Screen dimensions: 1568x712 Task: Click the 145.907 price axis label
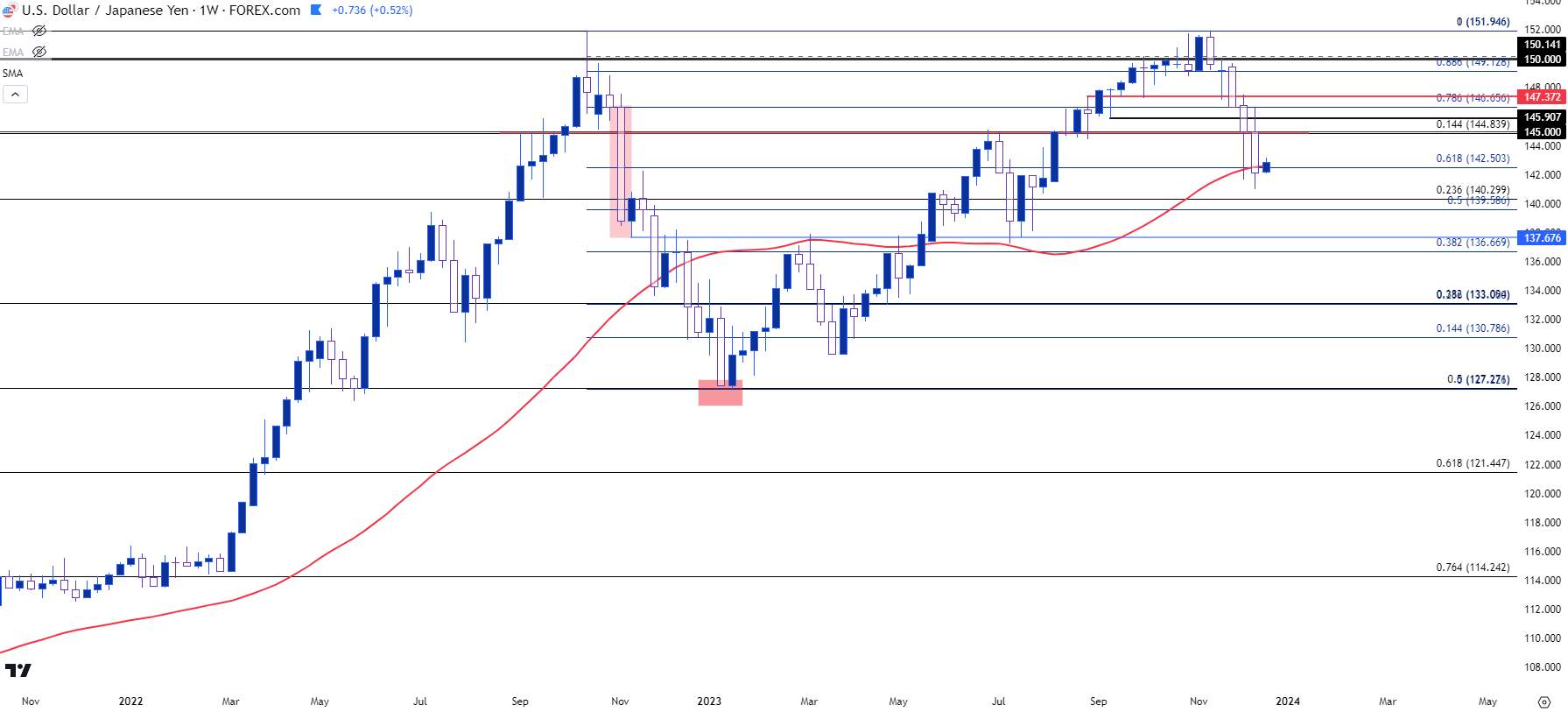coord(1542,117)
